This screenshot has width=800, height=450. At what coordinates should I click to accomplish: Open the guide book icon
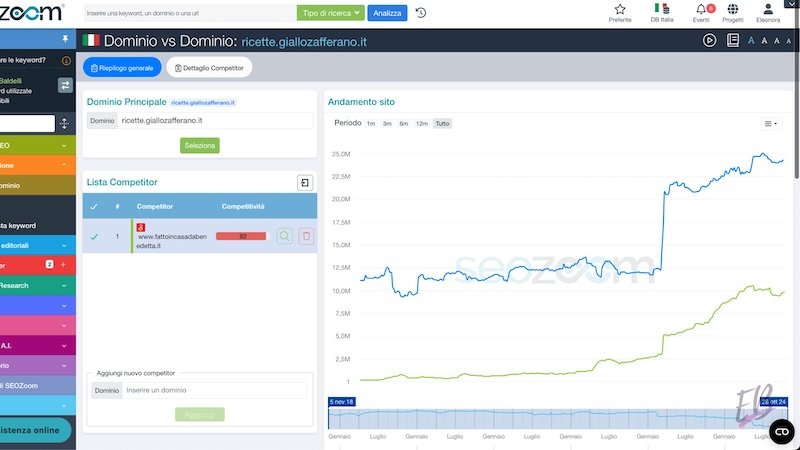click(733, 40)
